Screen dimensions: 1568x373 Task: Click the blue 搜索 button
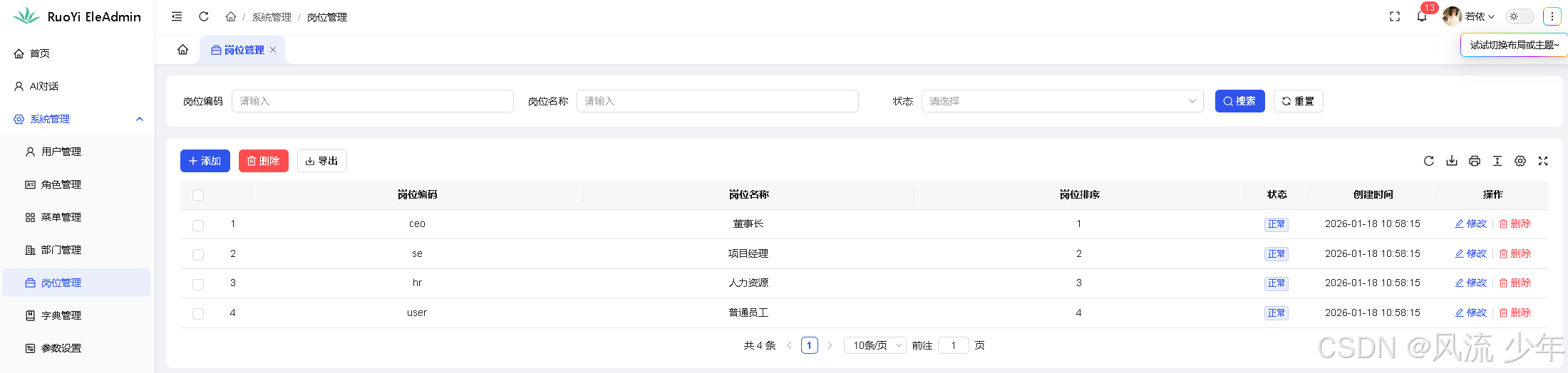click(1239, 101)
